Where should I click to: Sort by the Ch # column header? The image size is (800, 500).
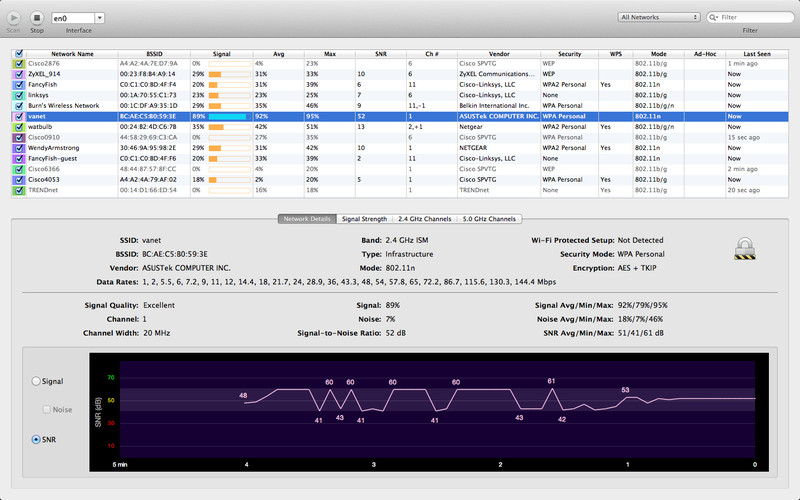click(x=432, y=54)
